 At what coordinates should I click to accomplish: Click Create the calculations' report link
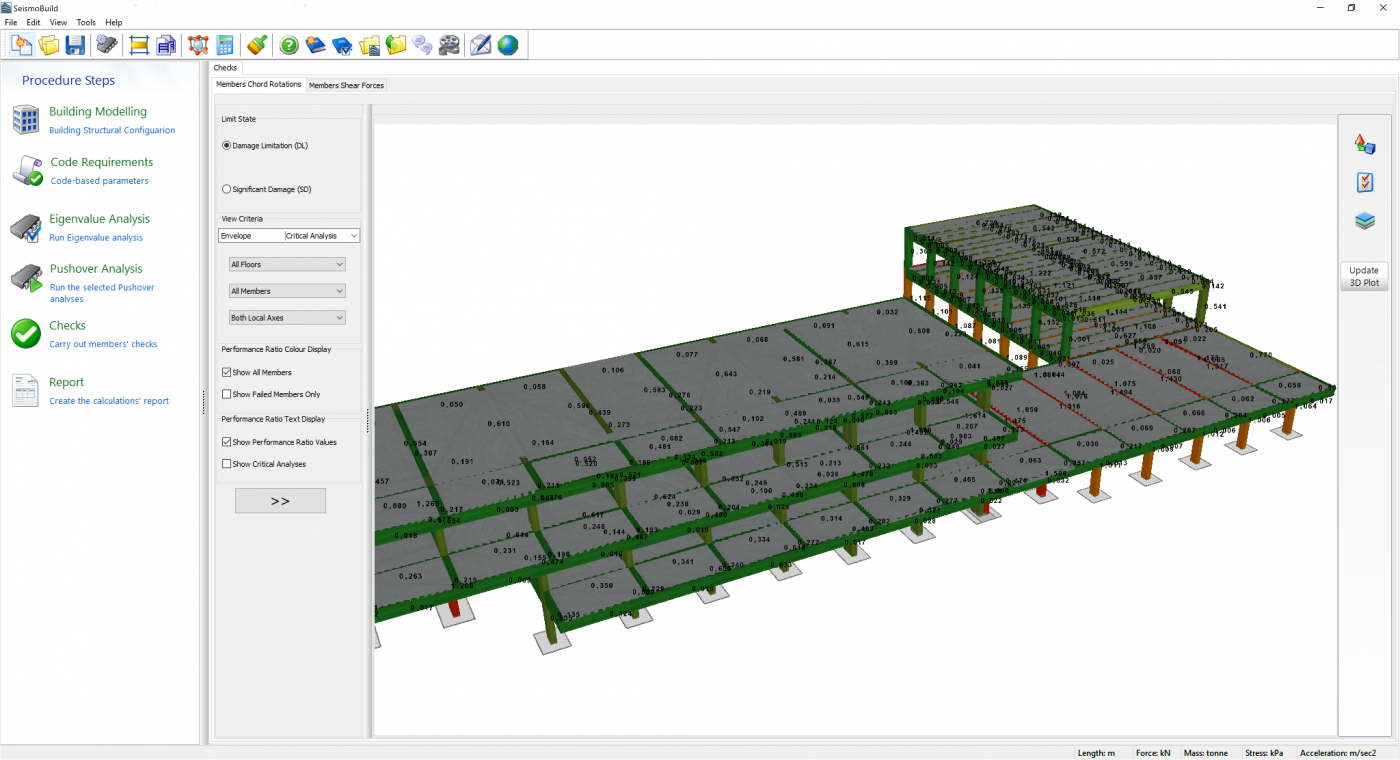click(109, 401)
